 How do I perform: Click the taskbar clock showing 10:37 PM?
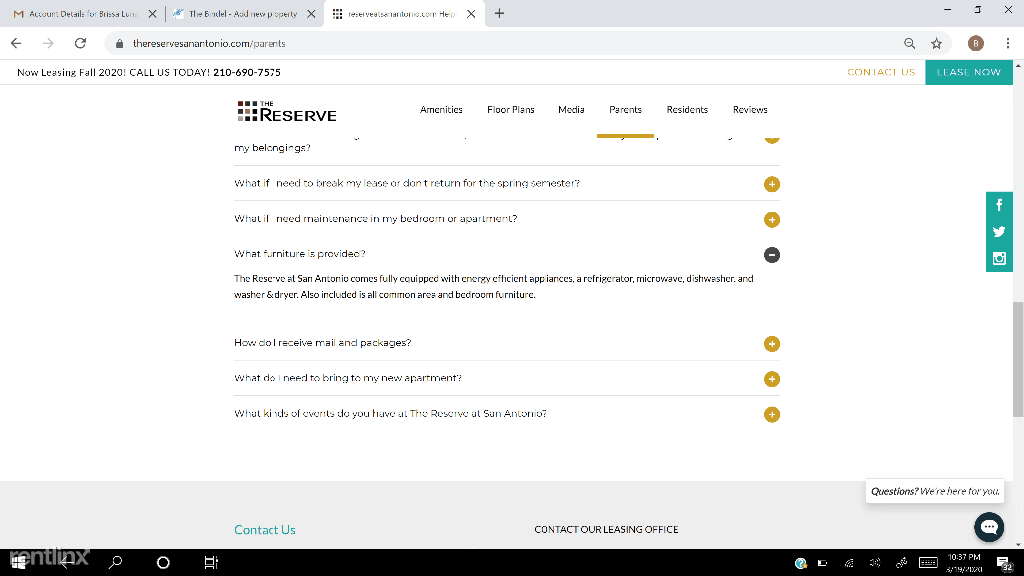(x=964, y=563)
